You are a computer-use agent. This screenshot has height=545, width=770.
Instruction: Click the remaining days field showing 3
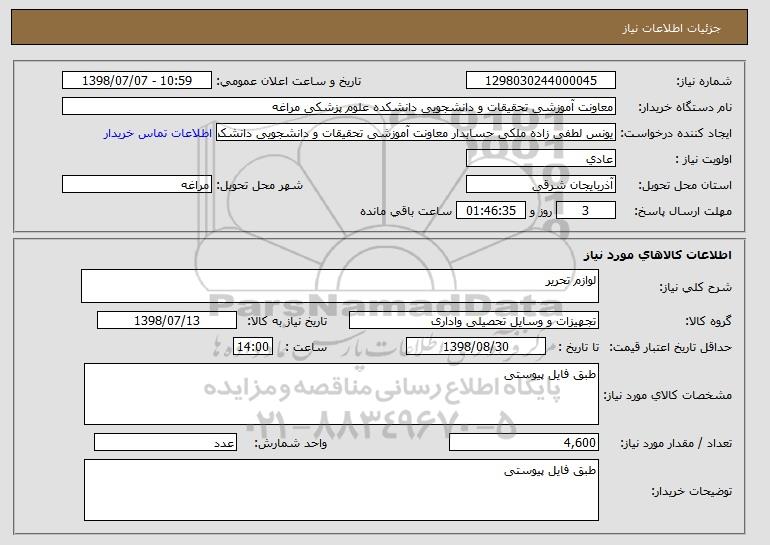(x=585, y=211)
